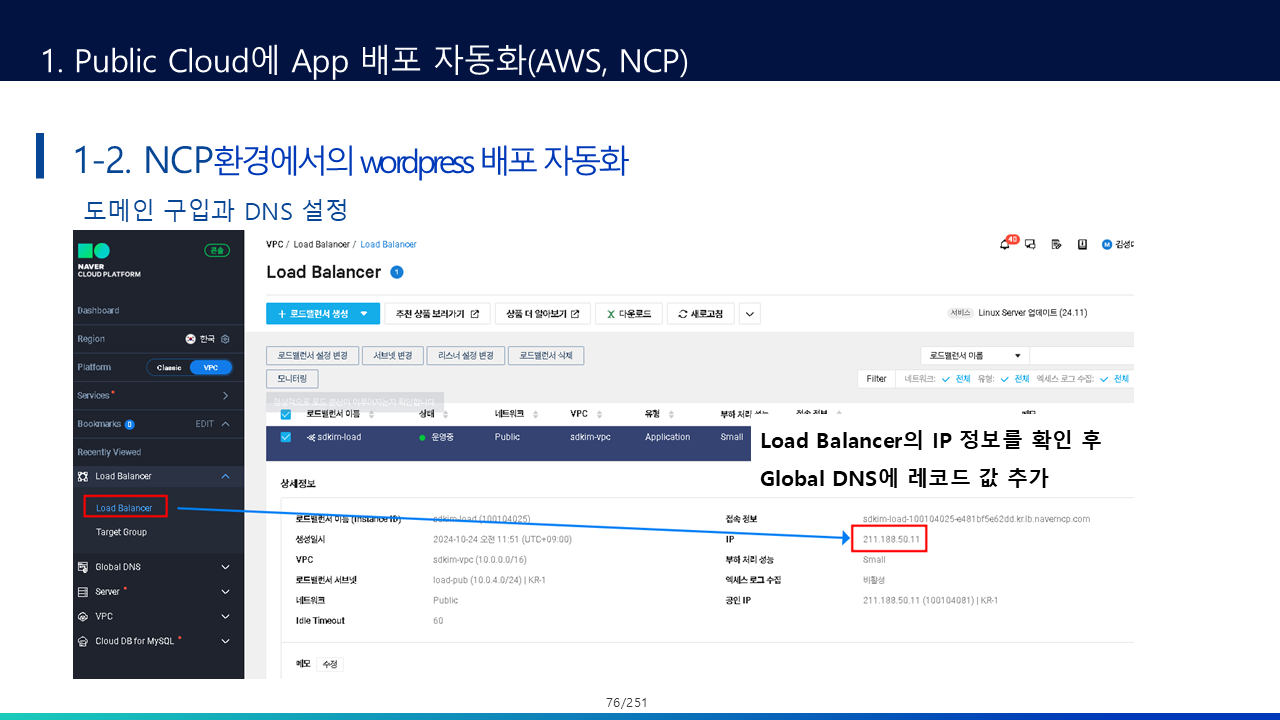Click the 새로고침 refresh button

(701, 314)
